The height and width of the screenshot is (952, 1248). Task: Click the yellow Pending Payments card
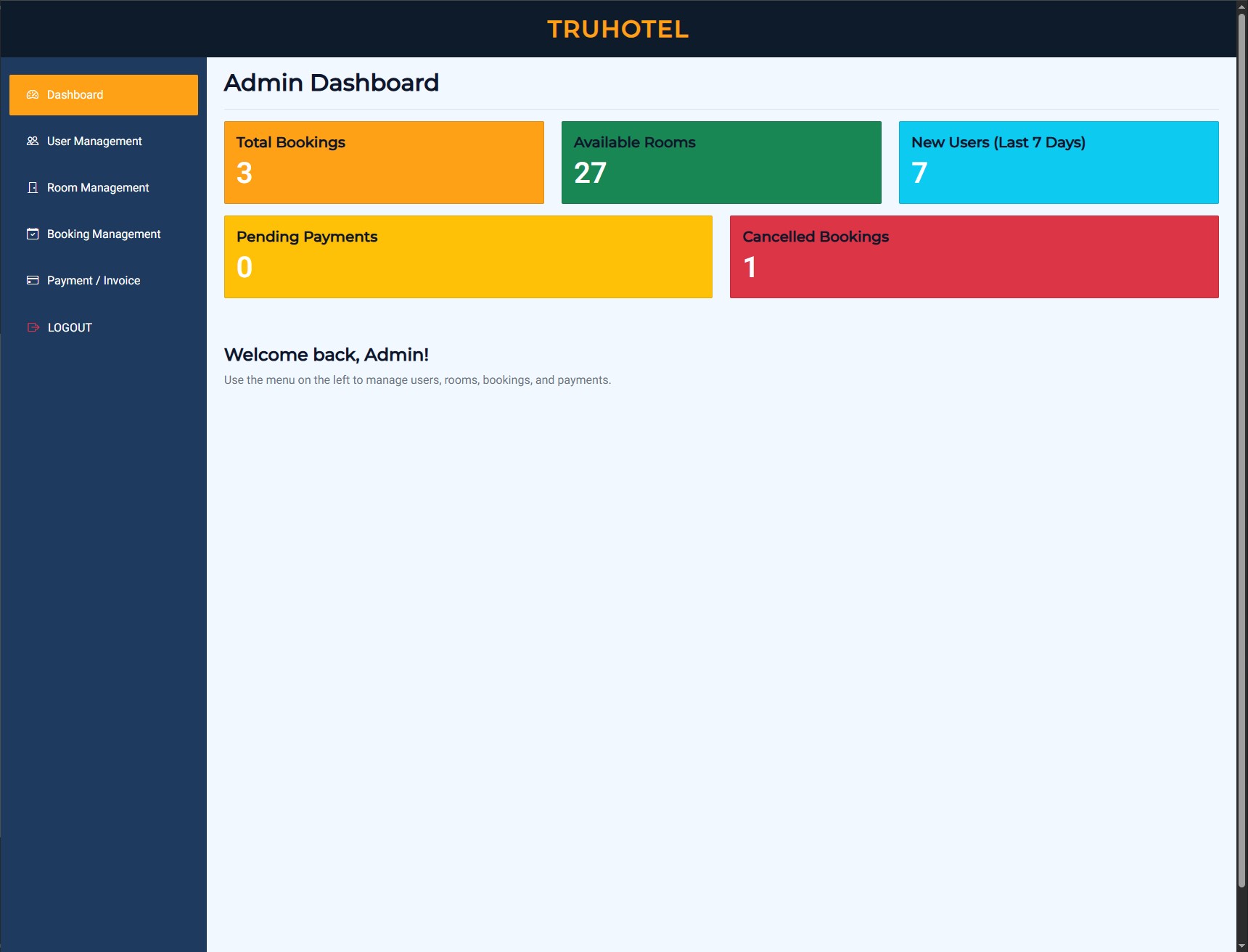click(468, 257)
